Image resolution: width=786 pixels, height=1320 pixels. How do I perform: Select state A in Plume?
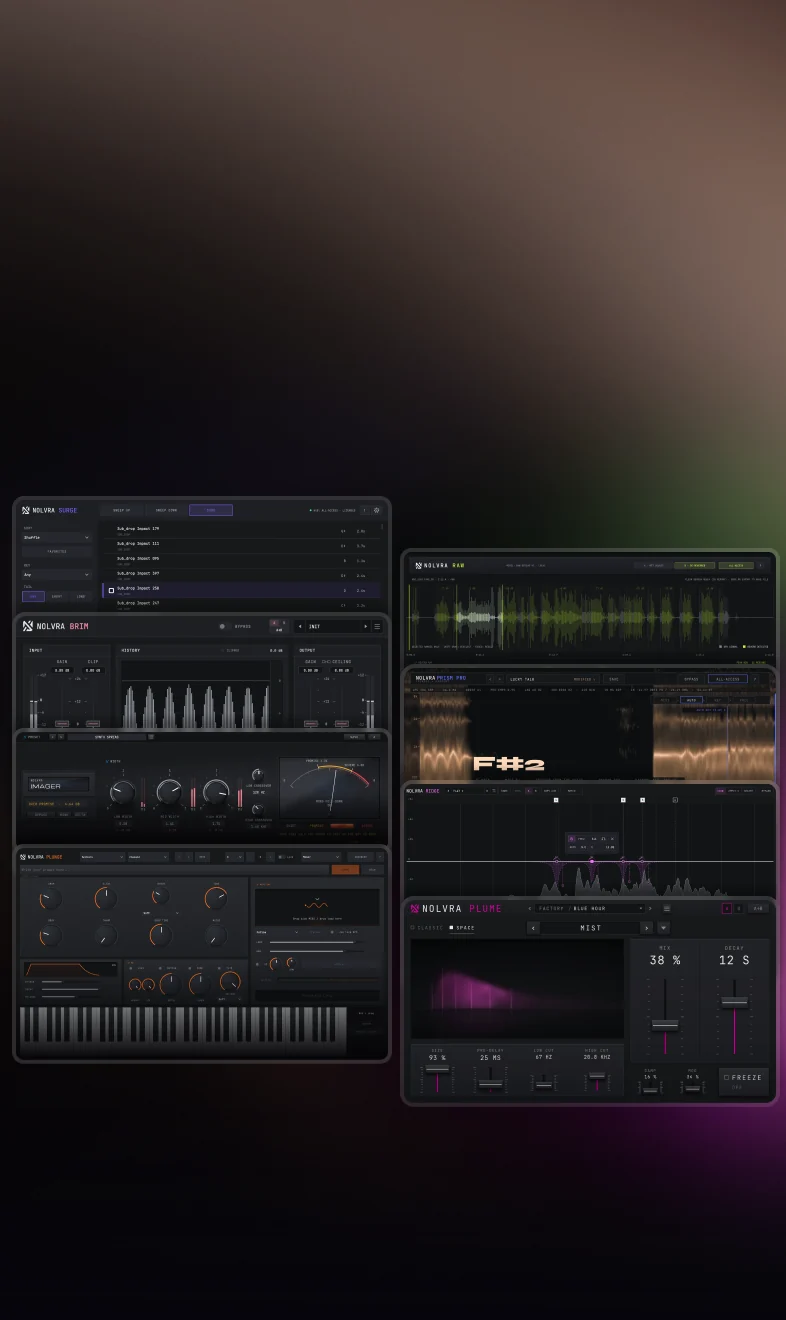click(x=727, y=908)
